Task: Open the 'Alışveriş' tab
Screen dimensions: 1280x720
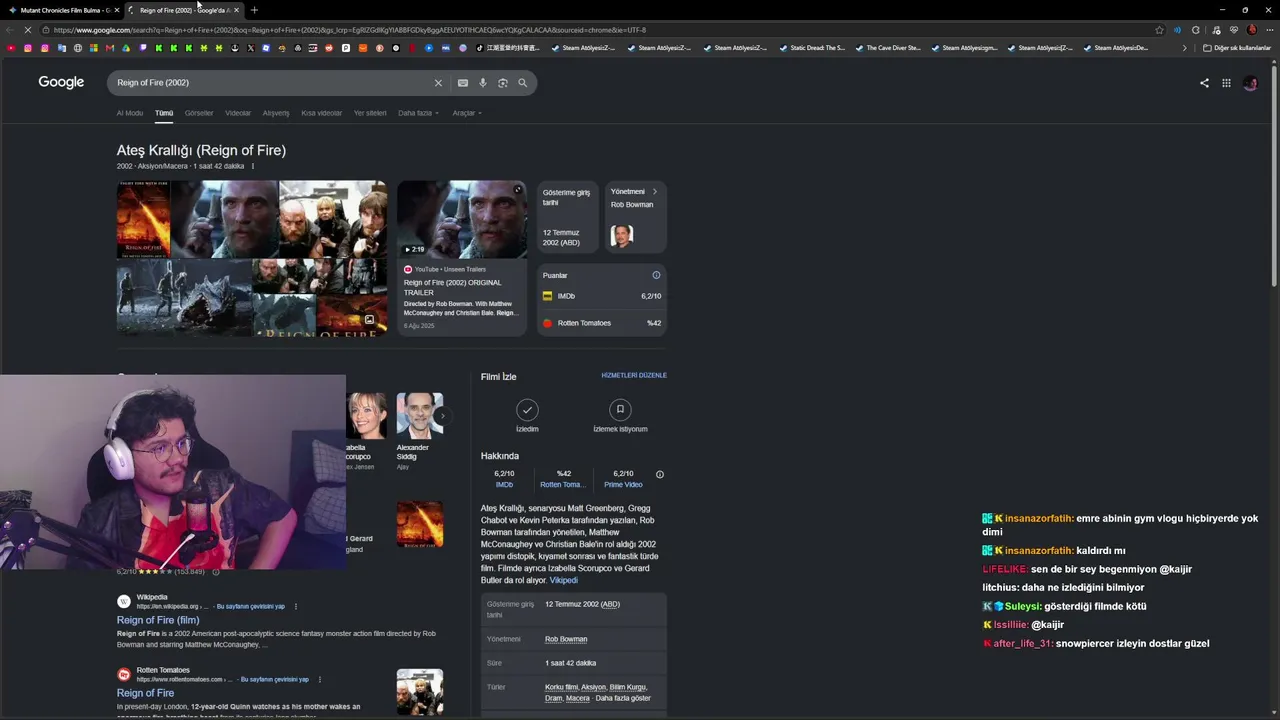Action: (x=276, y=113)
